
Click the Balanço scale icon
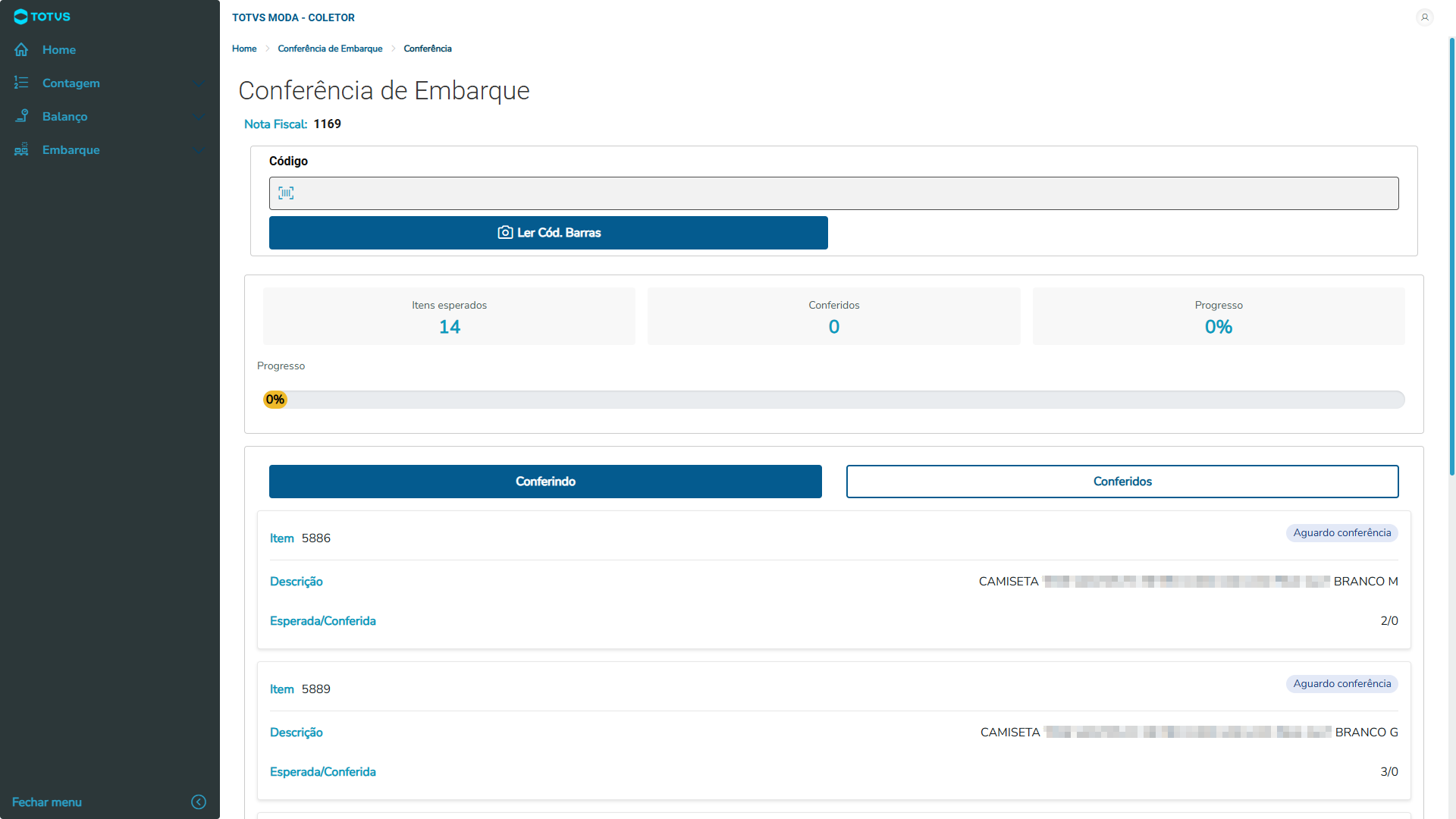click(21, 117)
